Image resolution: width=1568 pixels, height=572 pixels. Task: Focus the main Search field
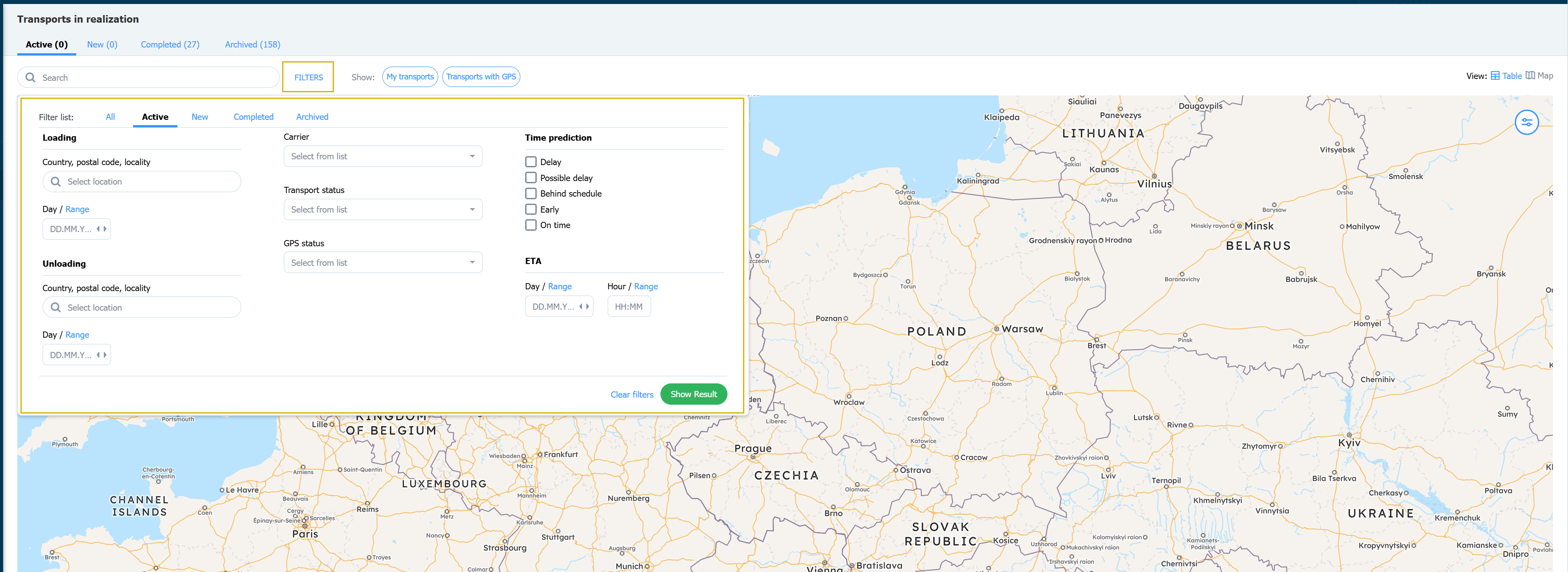pos(149,77)
